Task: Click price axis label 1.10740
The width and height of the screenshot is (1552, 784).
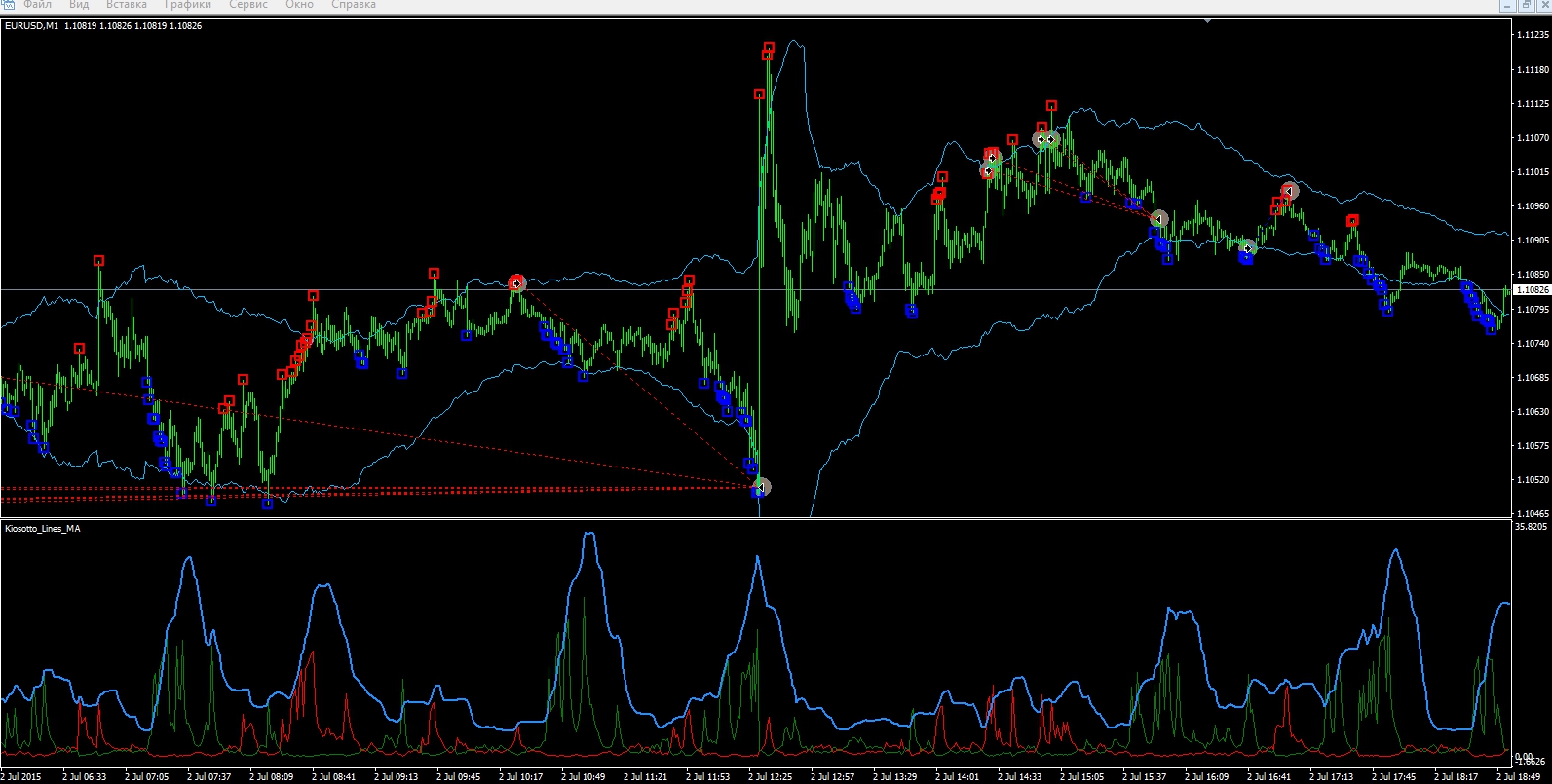Action: (x=1533, y=344)
